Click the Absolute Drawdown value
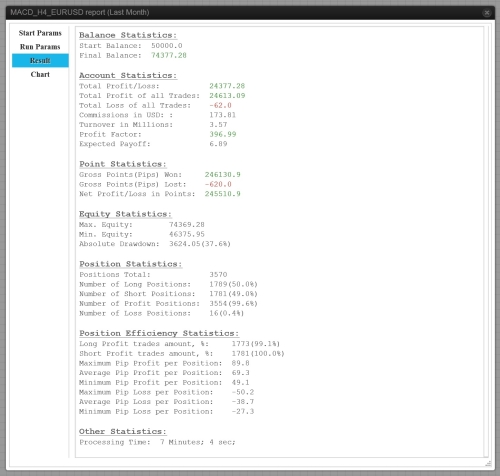Image resolution: width=500 pixels, height=476 pixels. (x=200, y=244)
